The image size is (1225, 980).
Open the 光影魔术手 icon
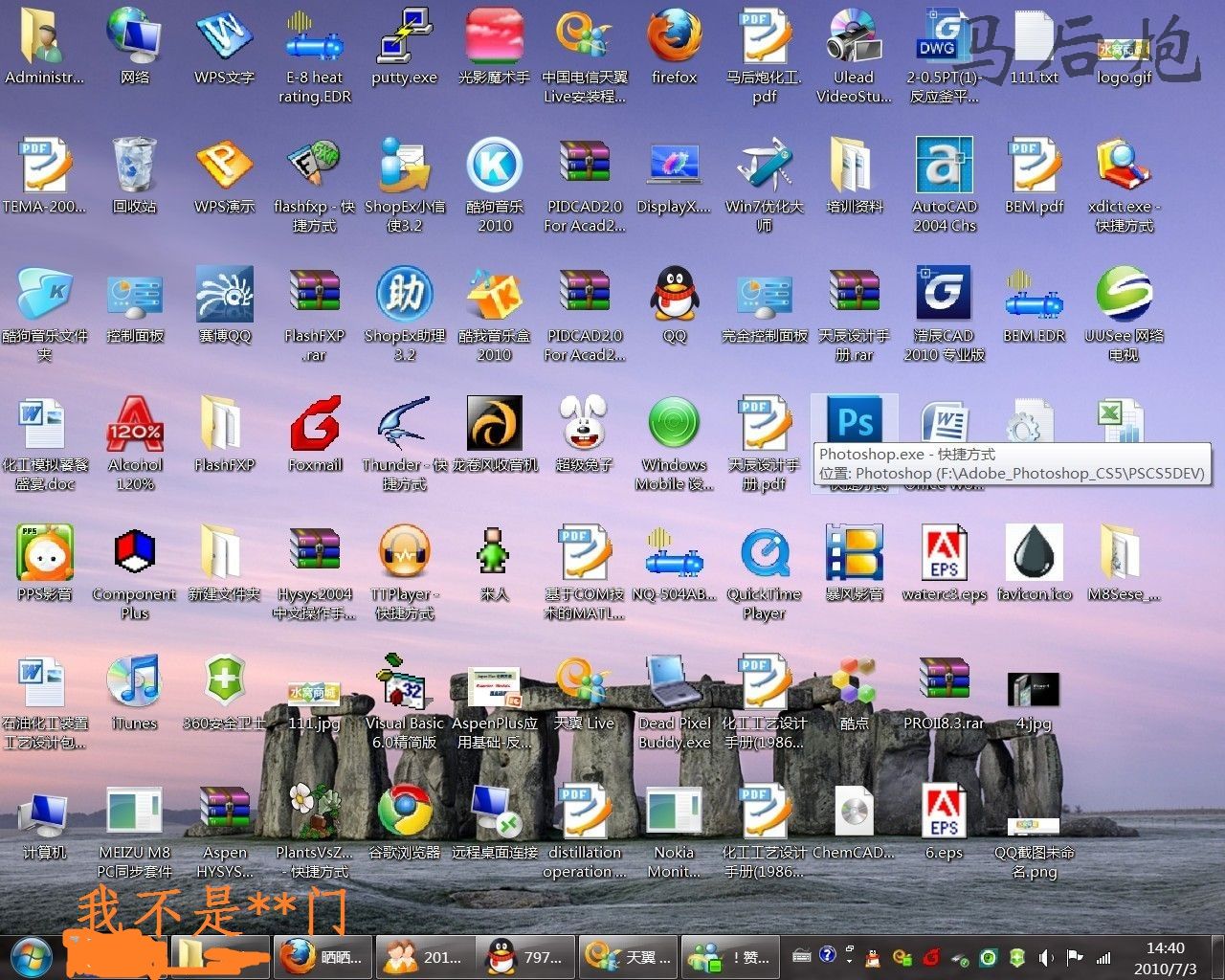(495, 36)
